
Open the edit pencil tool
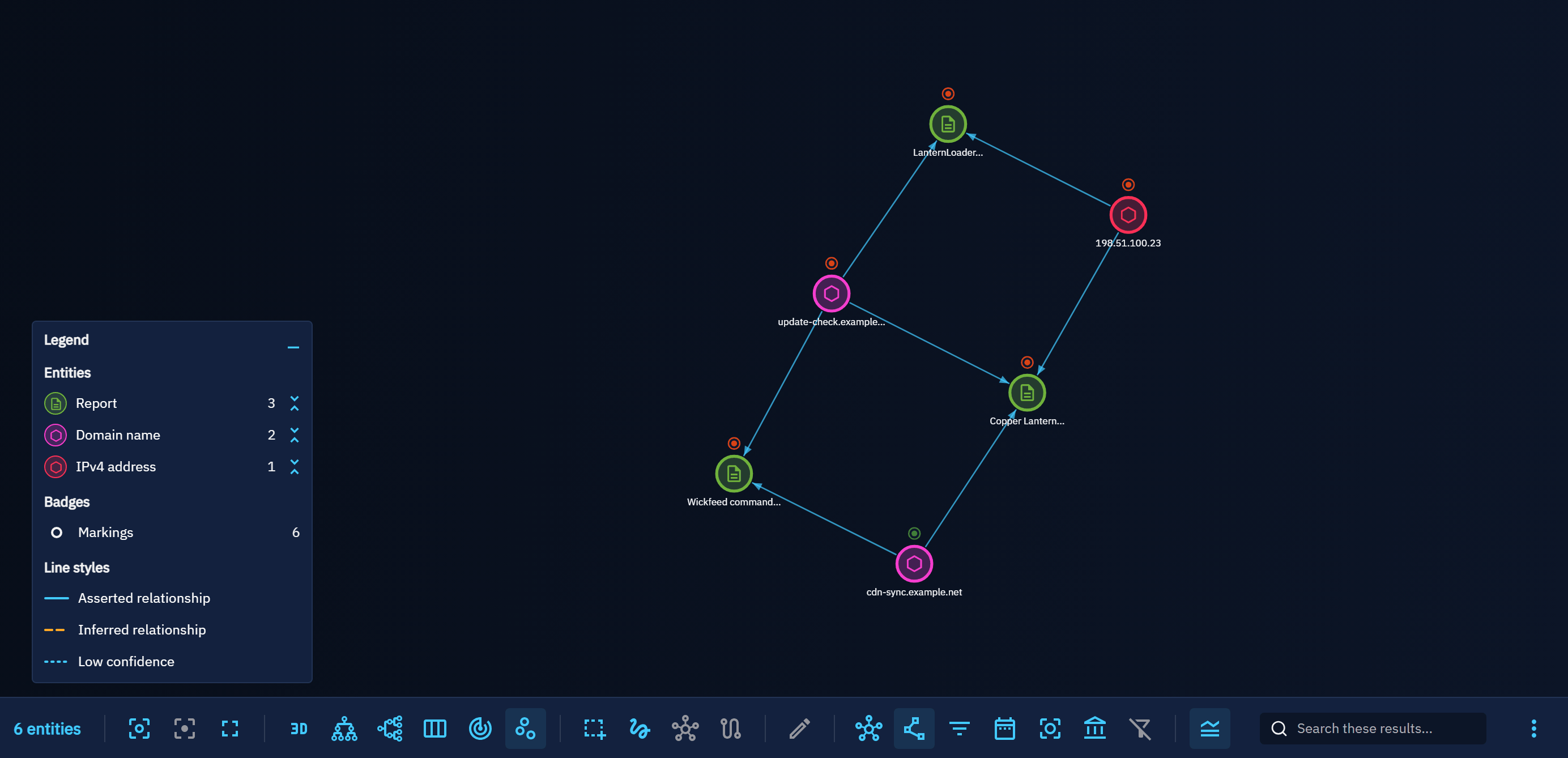tap(799, 728)
